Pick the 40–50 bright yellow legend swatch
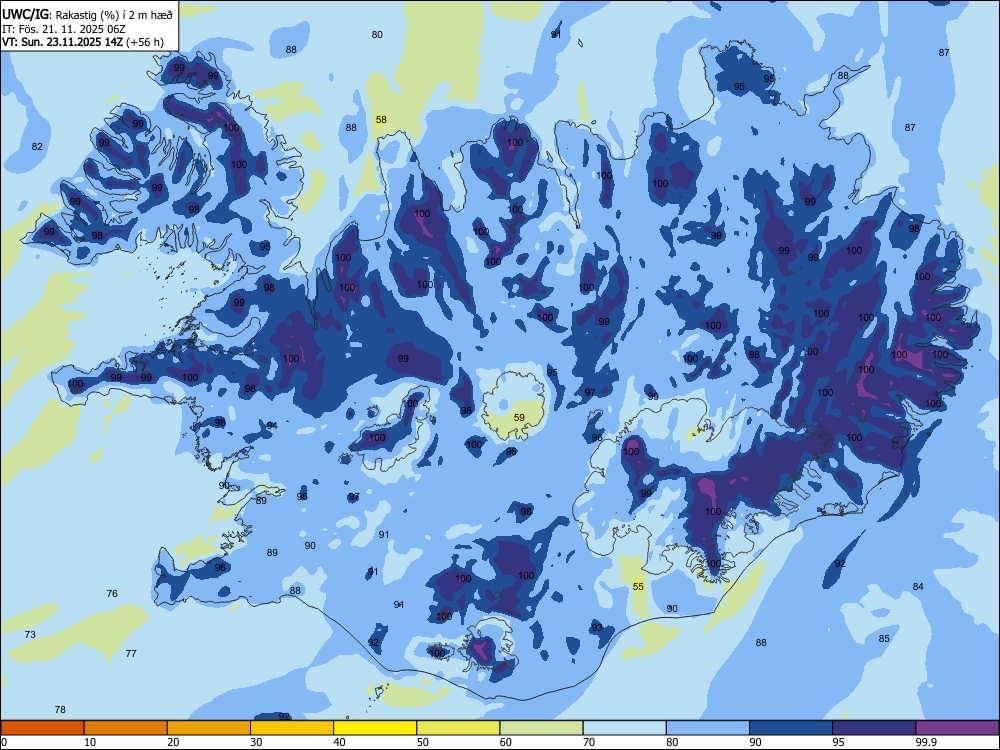The height and width of the screenshot is (750, 1000). pos(375,728)
